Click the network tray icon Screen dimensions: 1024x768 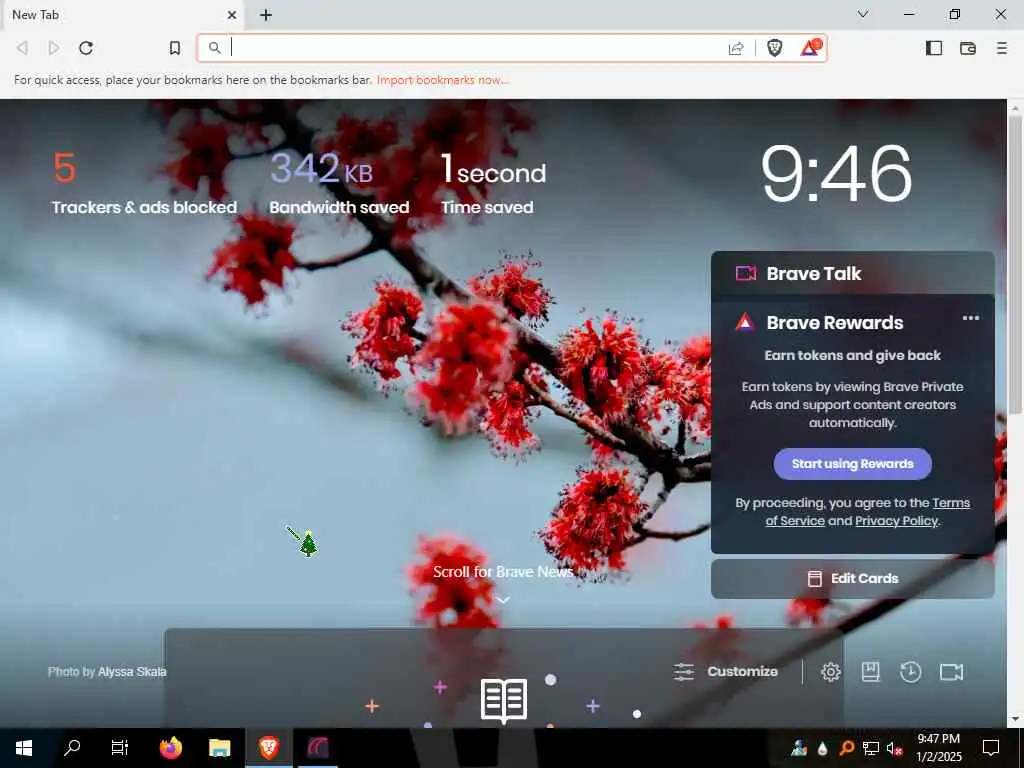871,748
